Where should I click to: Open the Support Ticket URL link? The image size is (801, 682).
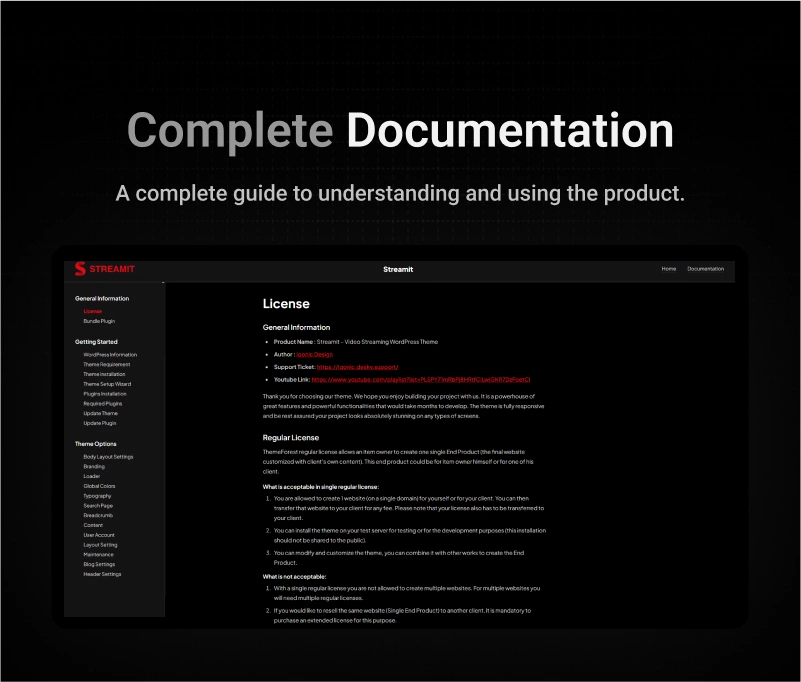pyautogui.click(x=357, y=367)
